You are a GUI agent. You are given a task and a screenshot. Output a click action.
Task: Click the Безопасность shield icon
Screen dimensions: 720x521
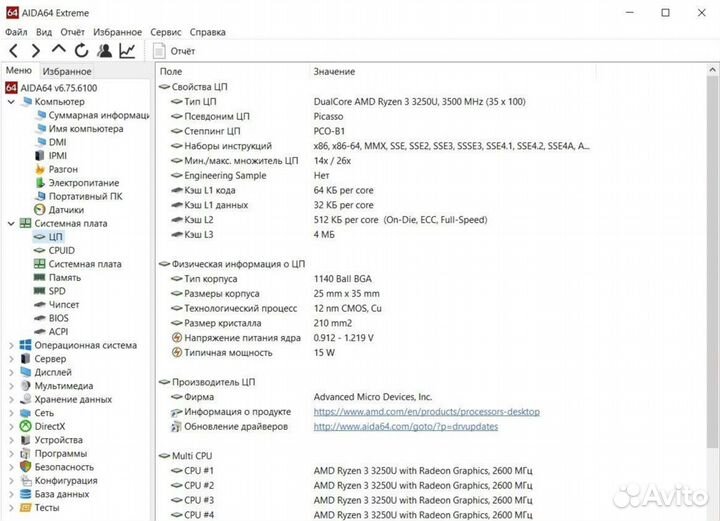25,467
